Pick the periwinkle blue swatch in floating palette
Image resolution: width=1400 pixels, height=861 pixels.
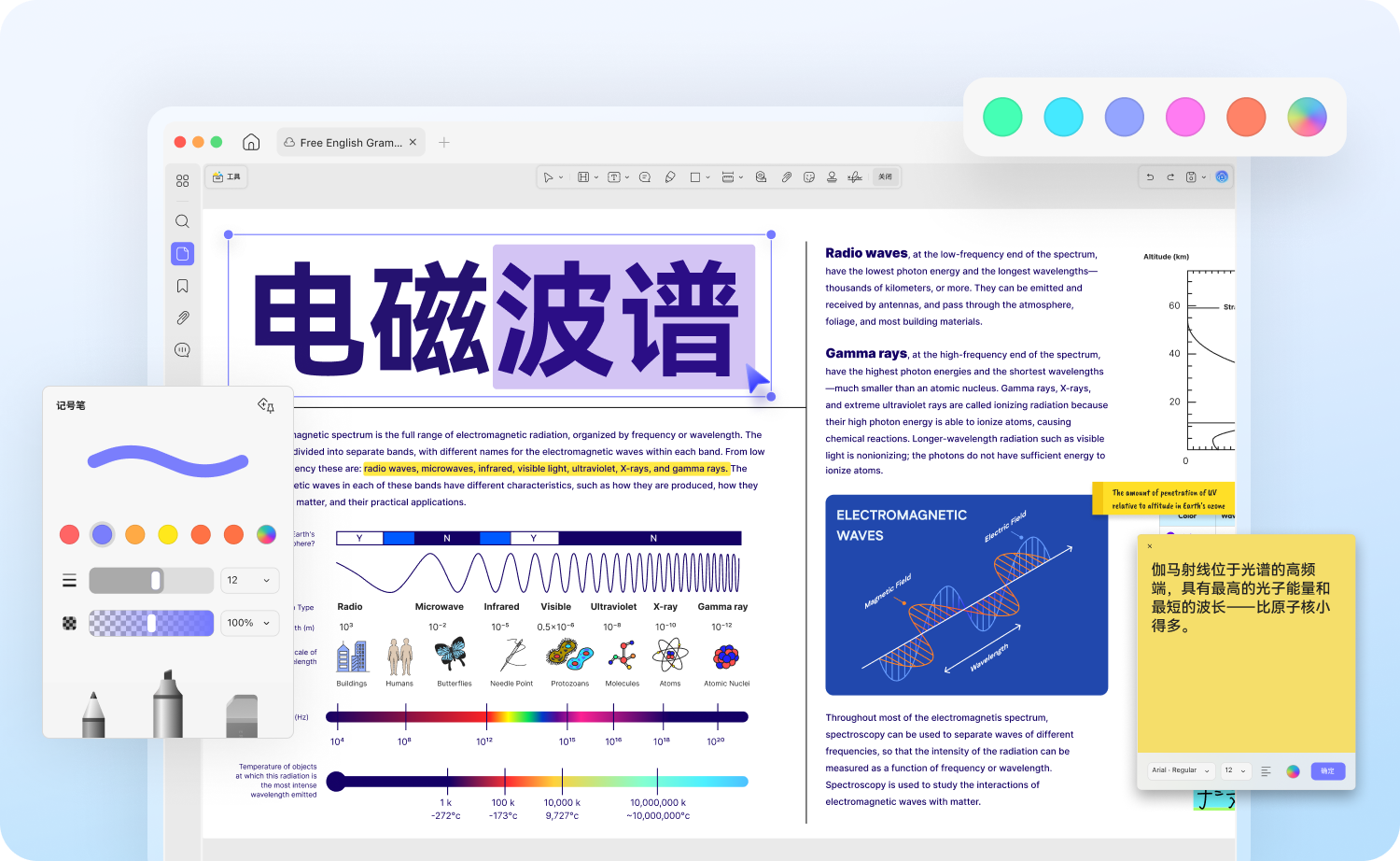point(1125,118)
